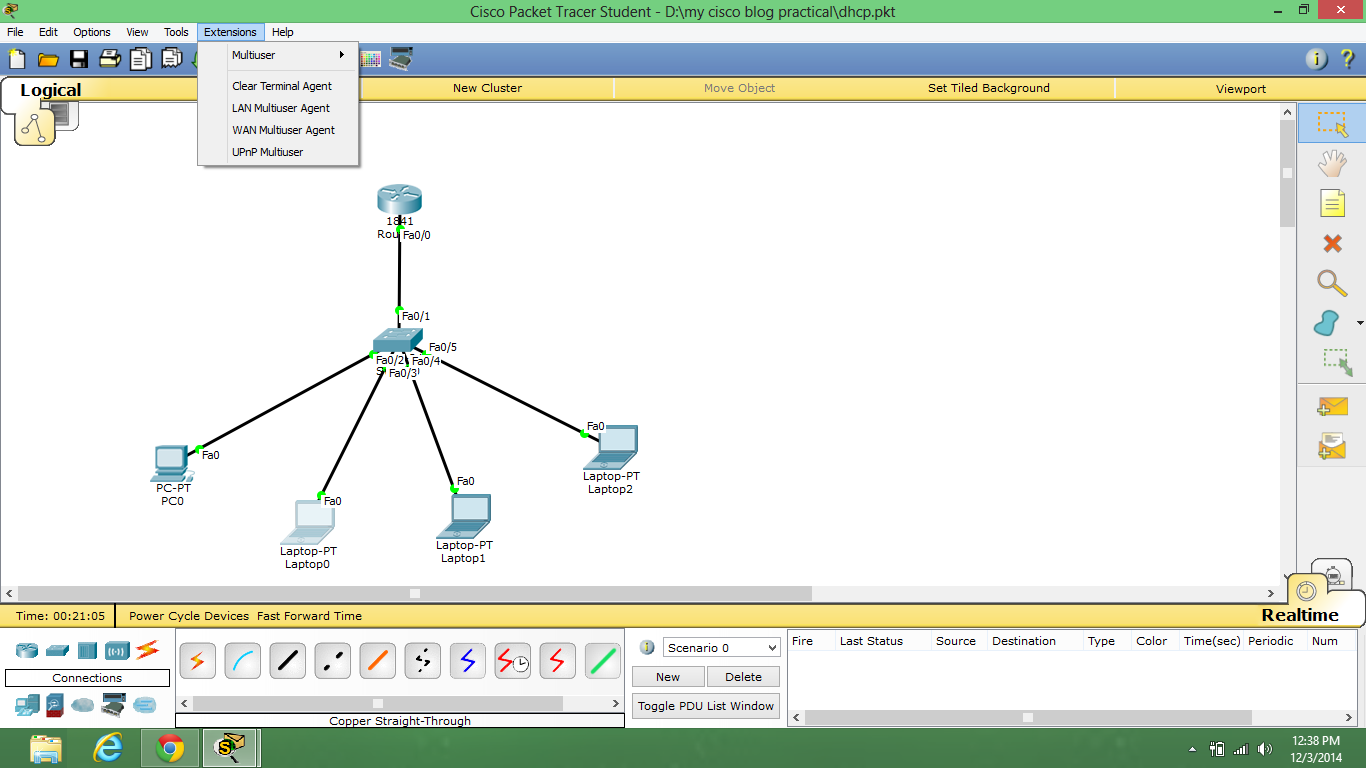Pick the blue Coaxial cable

tap(468, 661)
